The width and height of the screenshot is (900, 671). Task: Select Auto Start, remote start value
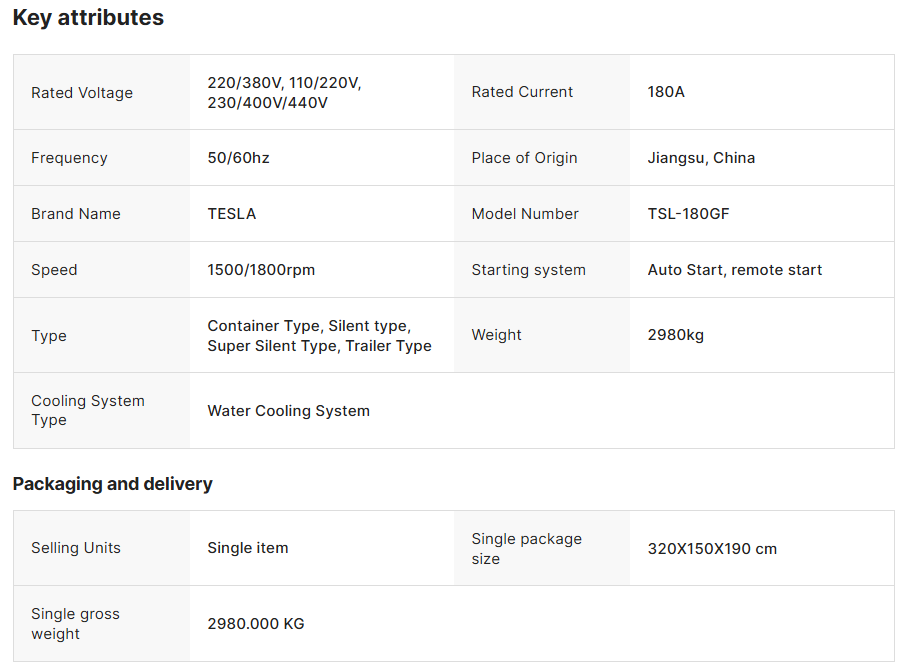(x=735, y=270)
